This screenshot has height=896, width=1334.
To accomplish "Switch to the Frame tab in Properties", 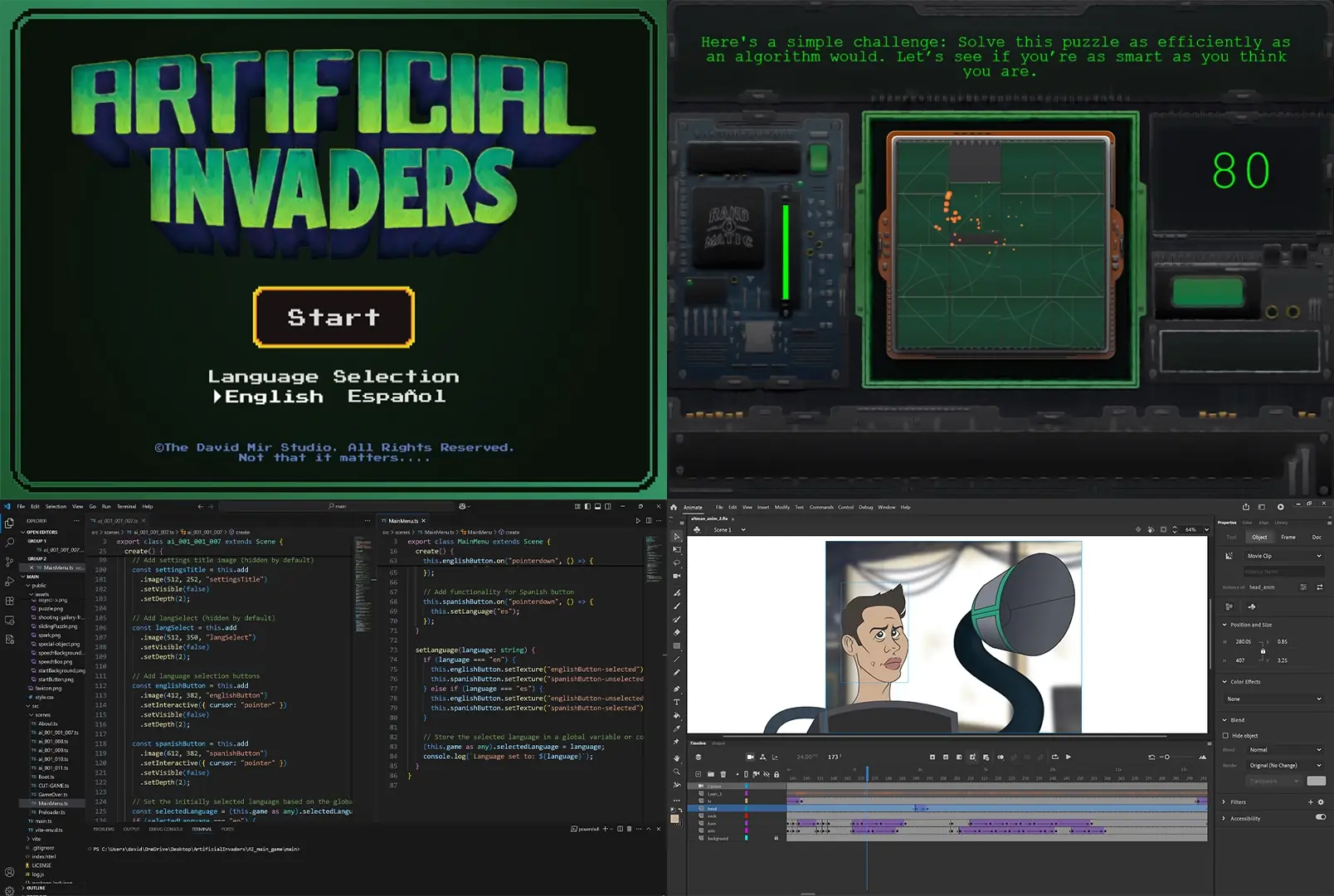I will point(1288,538).
